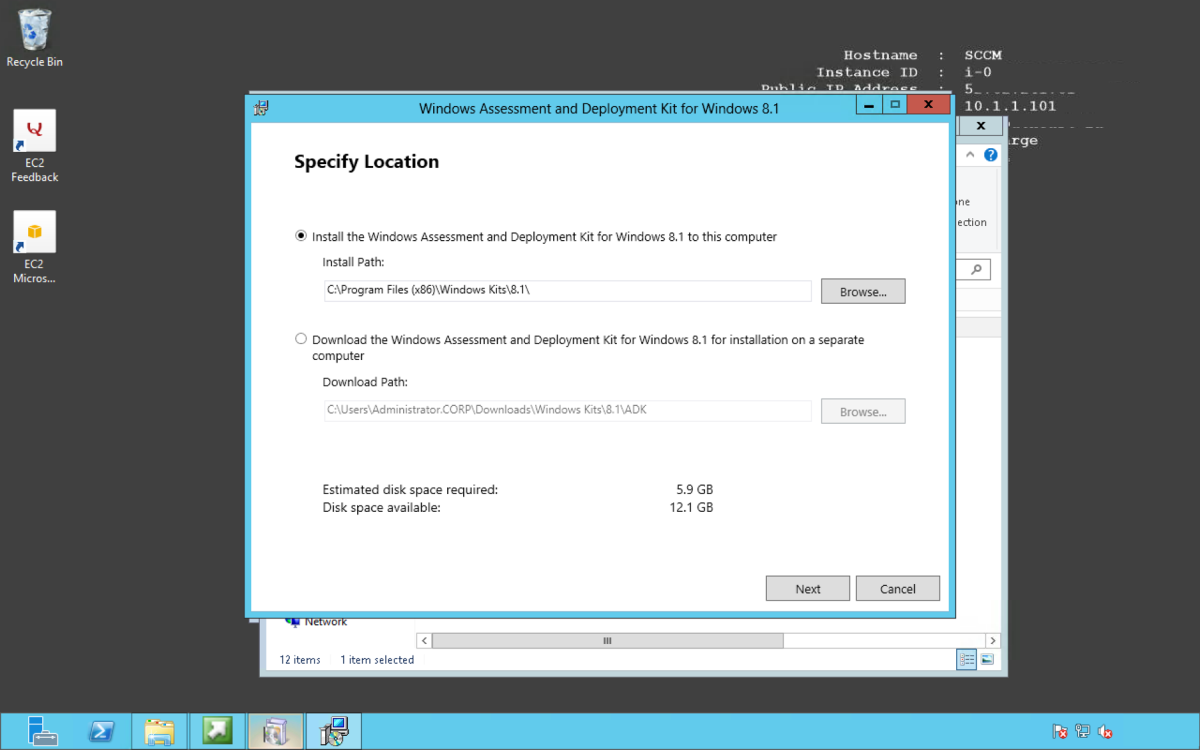Image resolution: width=1200 pixels, height=750 pixels.
Task: Switch Explorer to large thumbnail view icon
Action: point(988,659)
